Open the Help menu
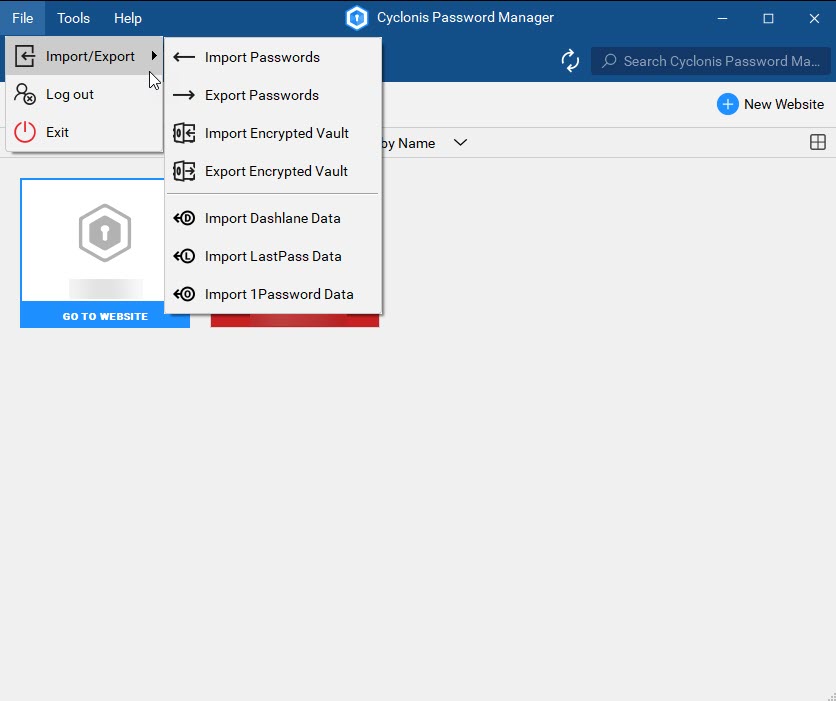 [x=127, y=18]
